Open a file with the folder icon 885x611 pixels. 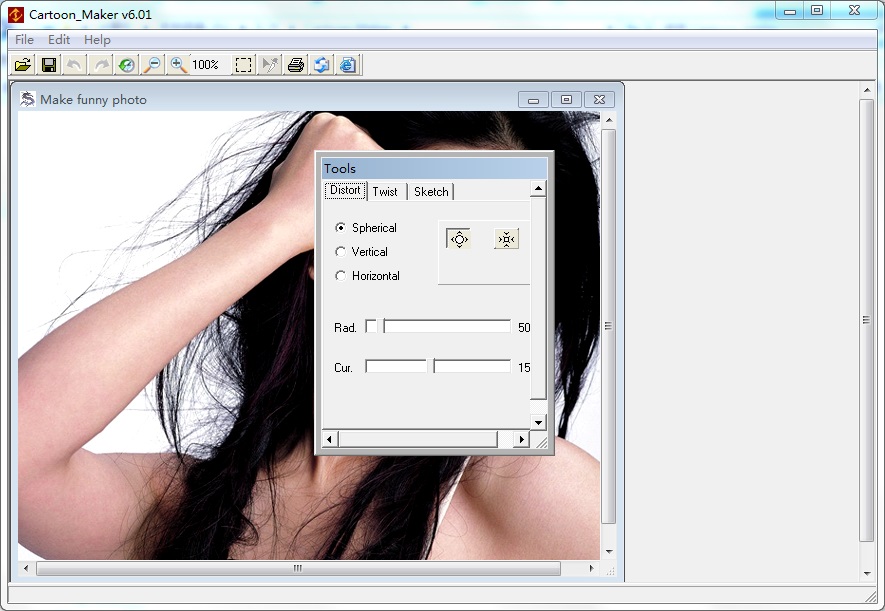23,65
